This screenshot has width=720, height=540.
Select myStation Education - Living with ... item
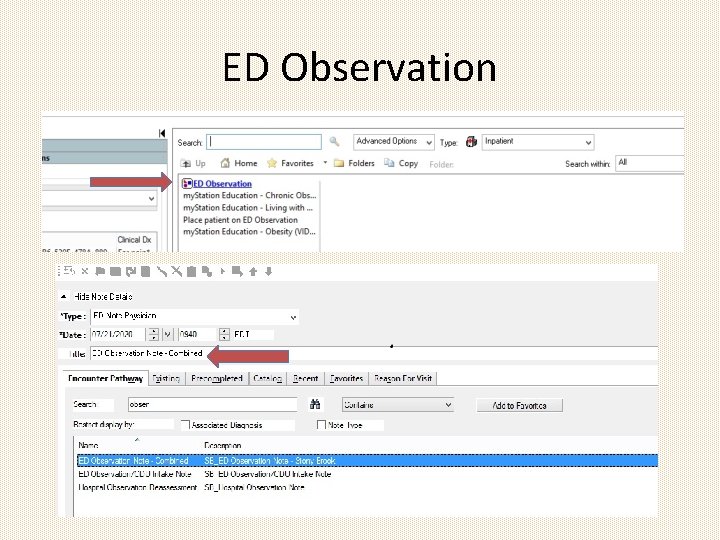[248, 208]
